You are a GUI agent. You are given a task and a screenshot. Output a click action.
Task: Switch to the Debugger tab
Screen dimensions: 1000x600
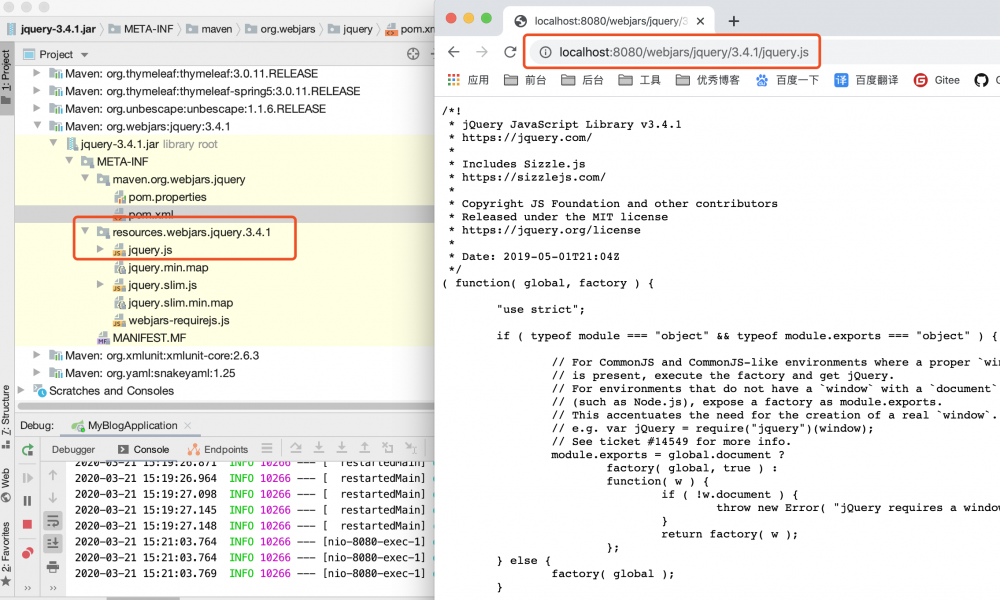coord(74,449)
